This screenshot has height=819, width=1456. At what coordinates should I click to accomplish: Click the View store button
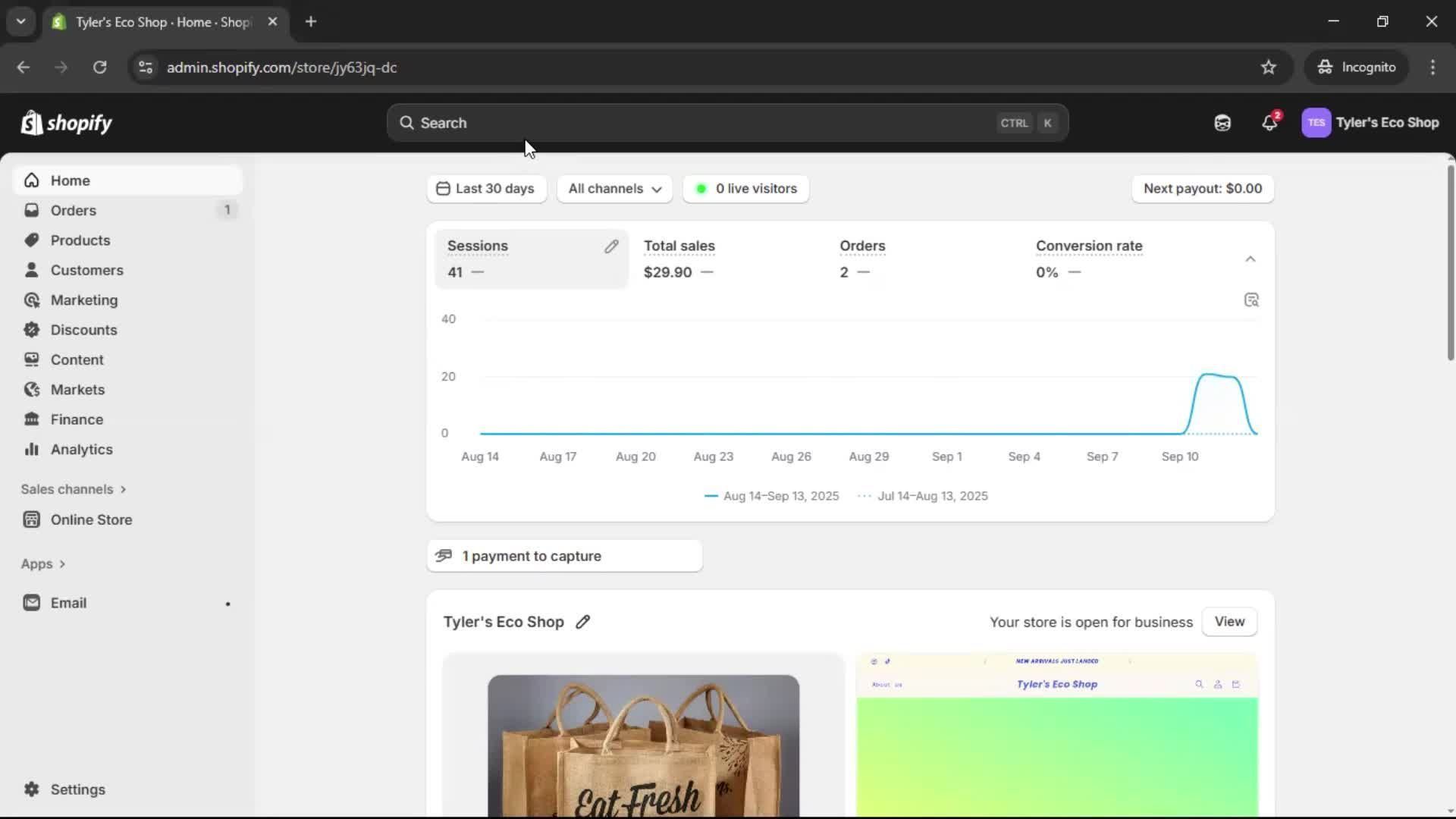pos(1228,622)
